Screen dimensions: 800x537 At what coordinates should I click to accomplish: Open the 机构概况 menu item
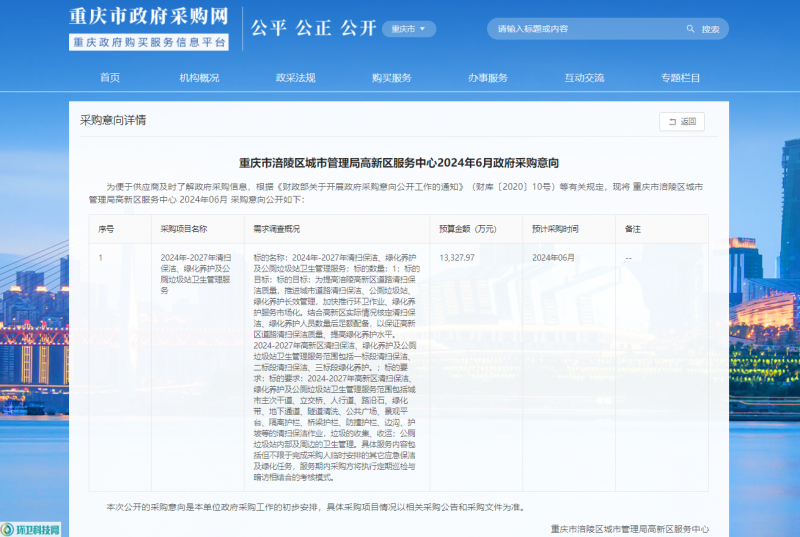(199, 78)
